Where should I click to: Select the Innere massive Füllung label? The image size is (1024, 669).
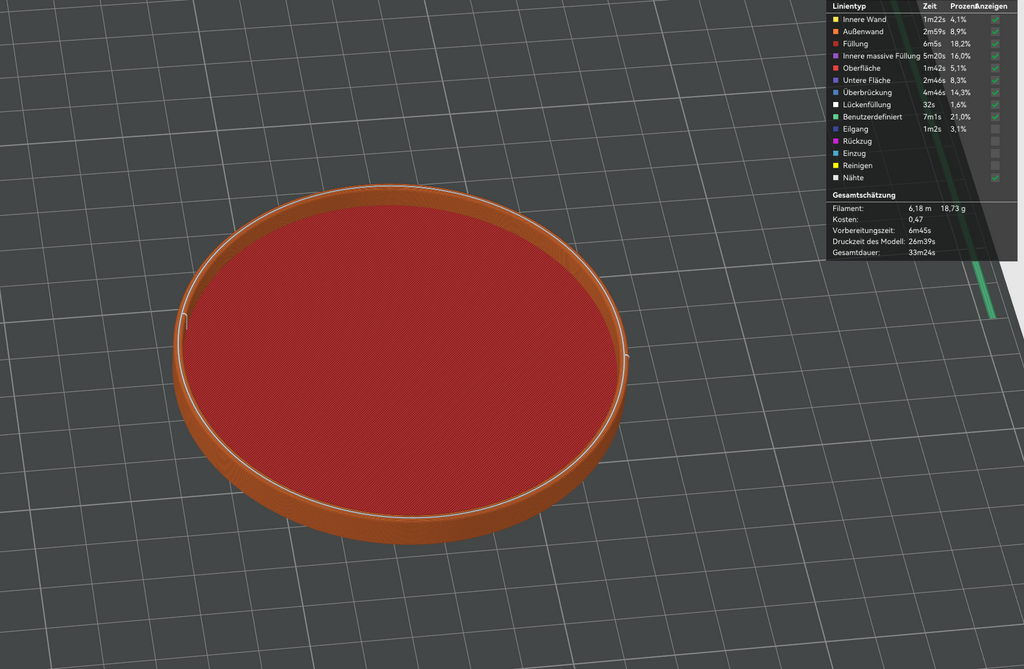click(881, 56)
